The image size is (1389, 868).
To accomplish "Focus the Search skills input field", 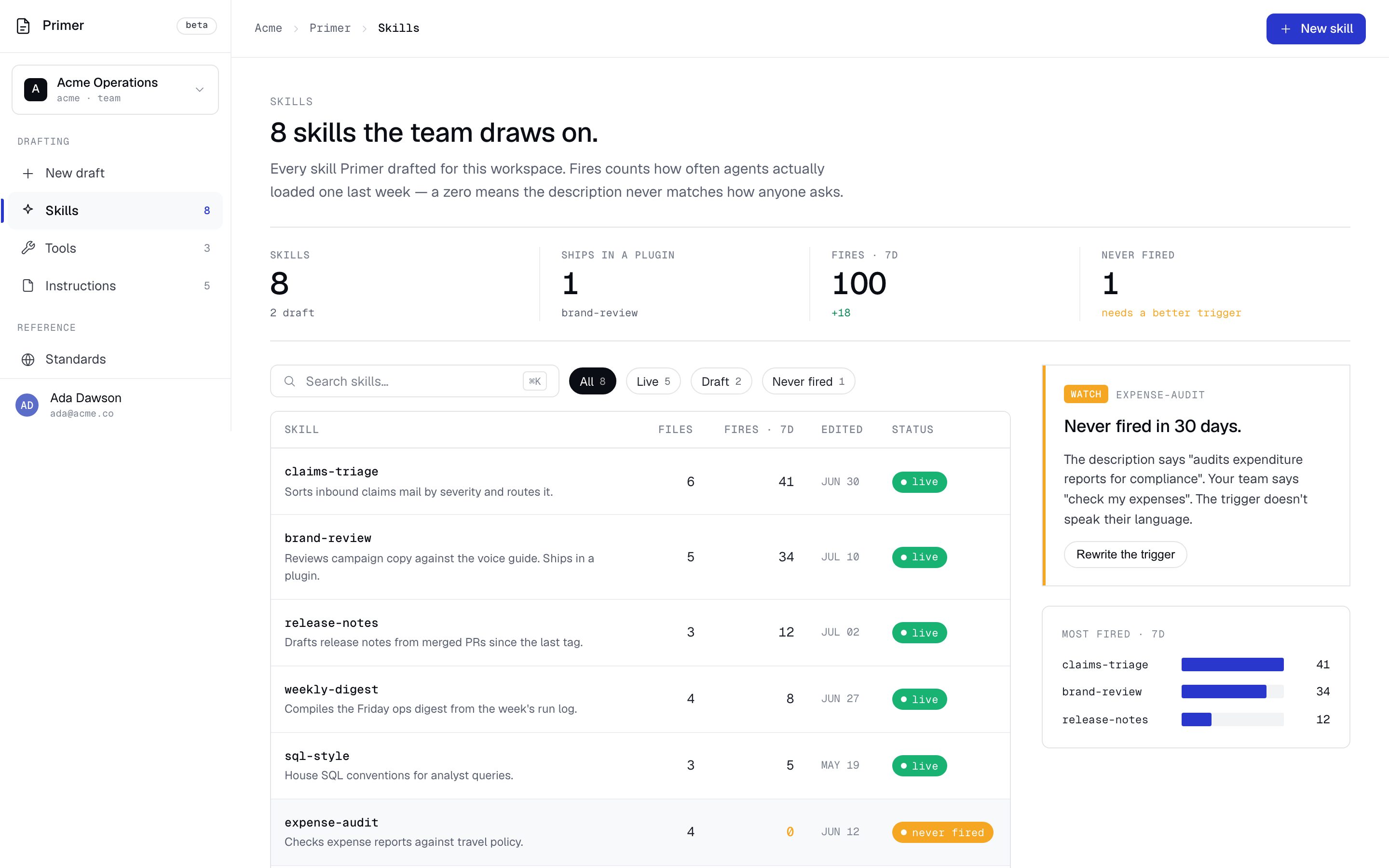I will click(x=414, y=381).
